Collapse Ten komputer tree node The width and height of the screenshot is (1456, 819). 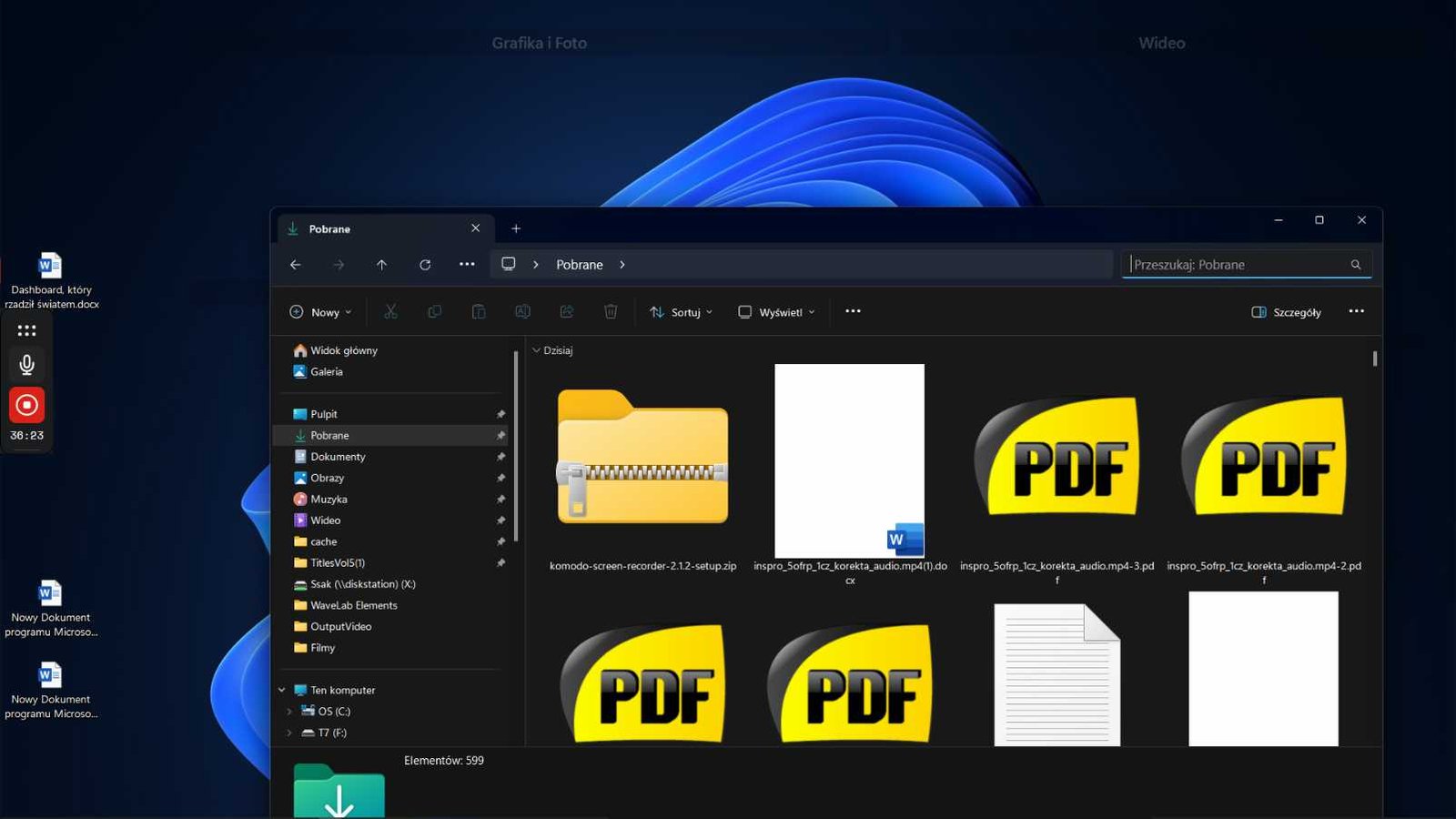[282, 691]
